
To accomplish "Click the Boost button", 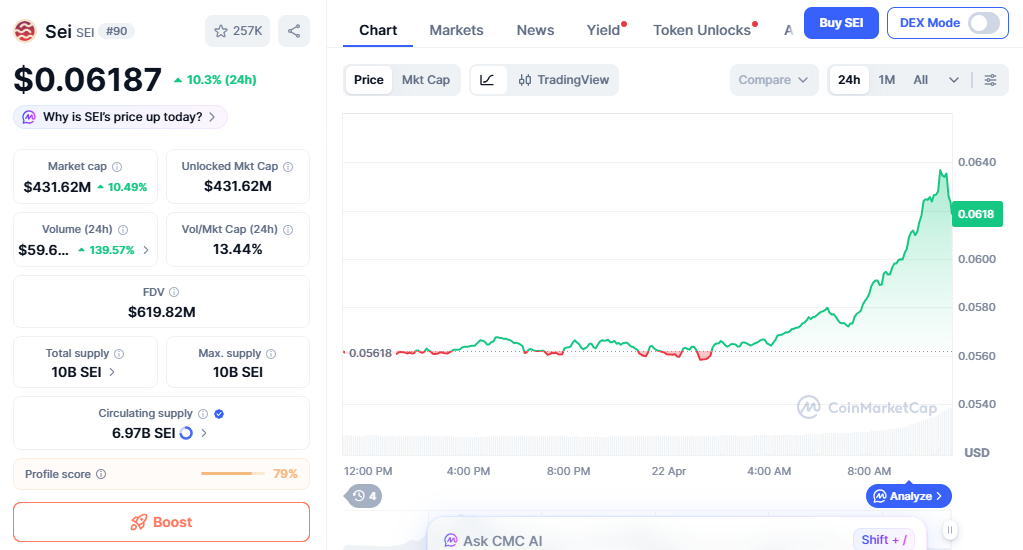I will coord(161,522).
